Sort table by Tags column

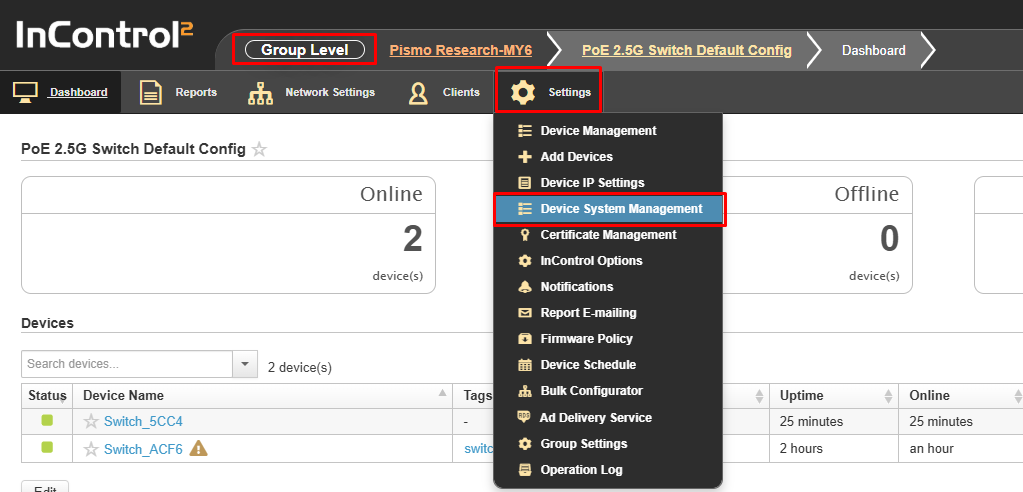coord(478,396)
